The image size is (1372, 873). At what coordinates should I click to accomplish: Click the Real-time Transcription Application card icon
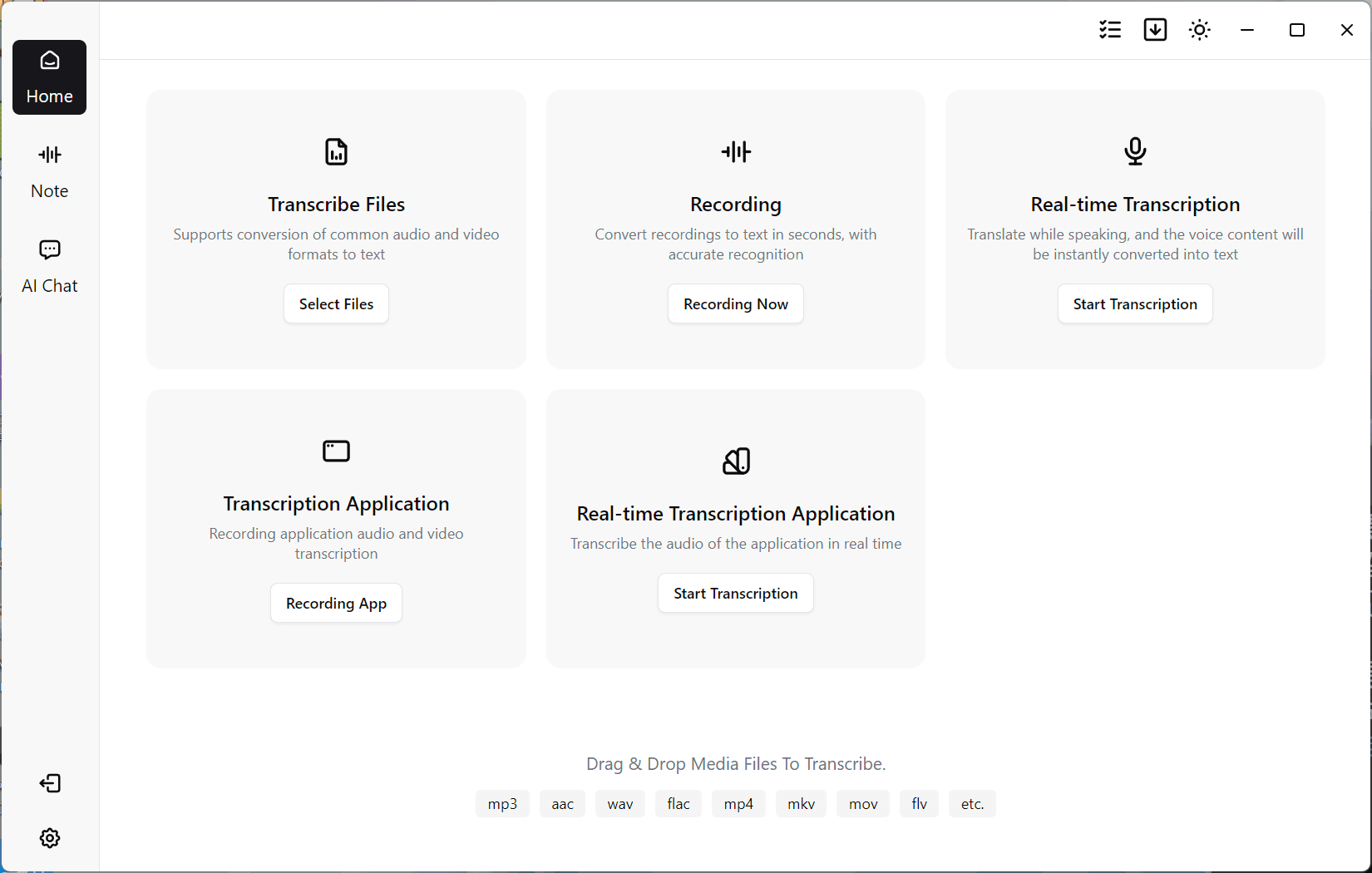click(735, 461)
